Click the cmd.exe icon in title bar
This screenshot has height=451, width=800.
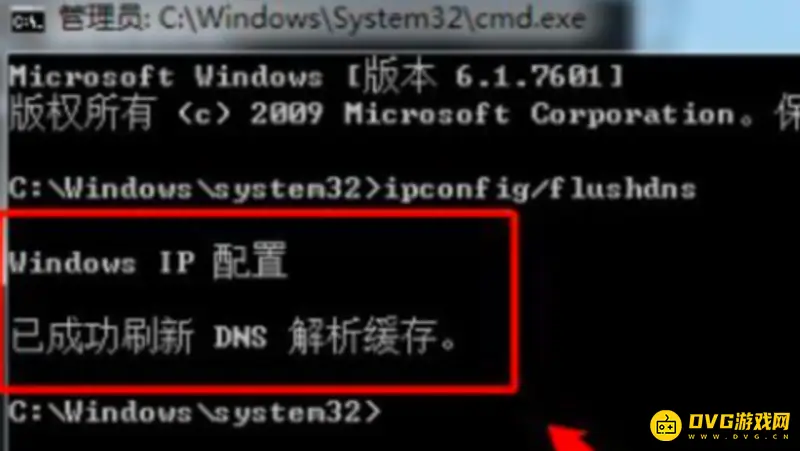(x=28, y=20)
